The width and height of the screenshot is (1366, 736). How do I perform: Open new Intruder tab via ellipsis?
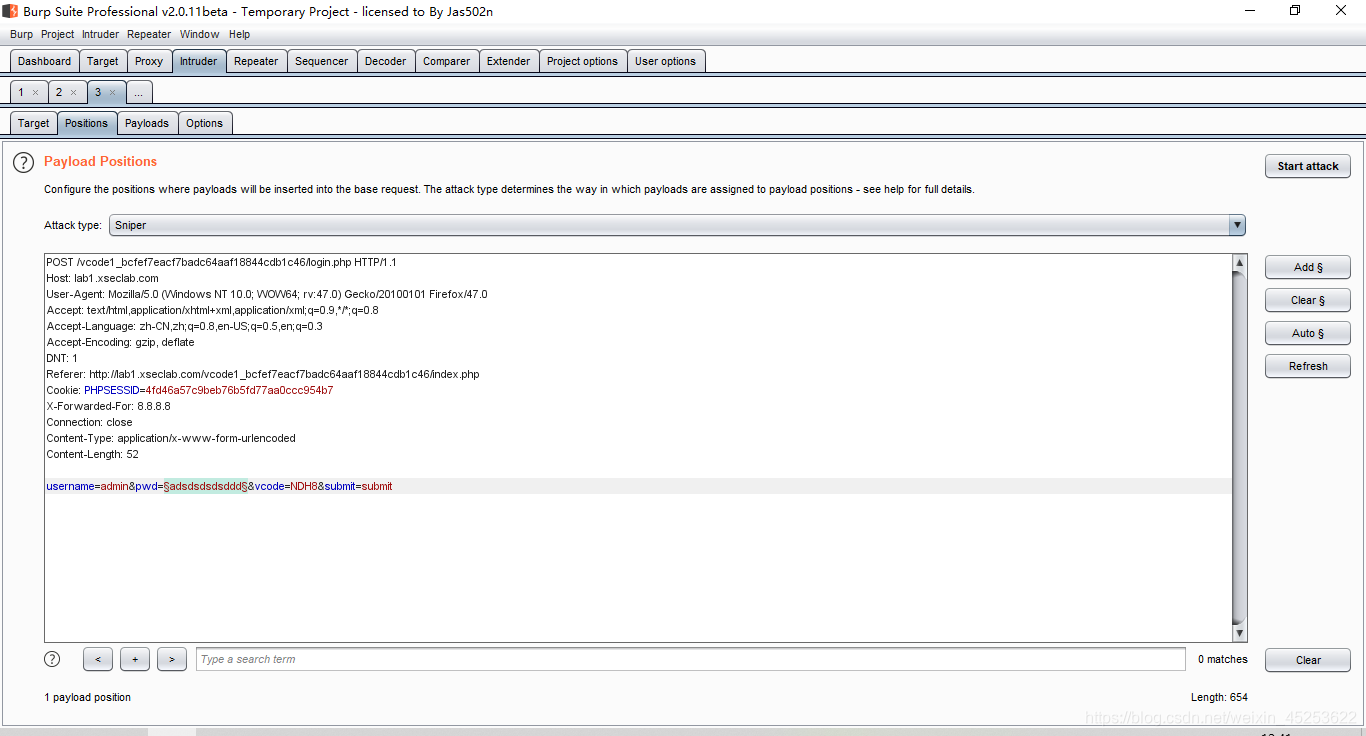(x=139, y=92)
